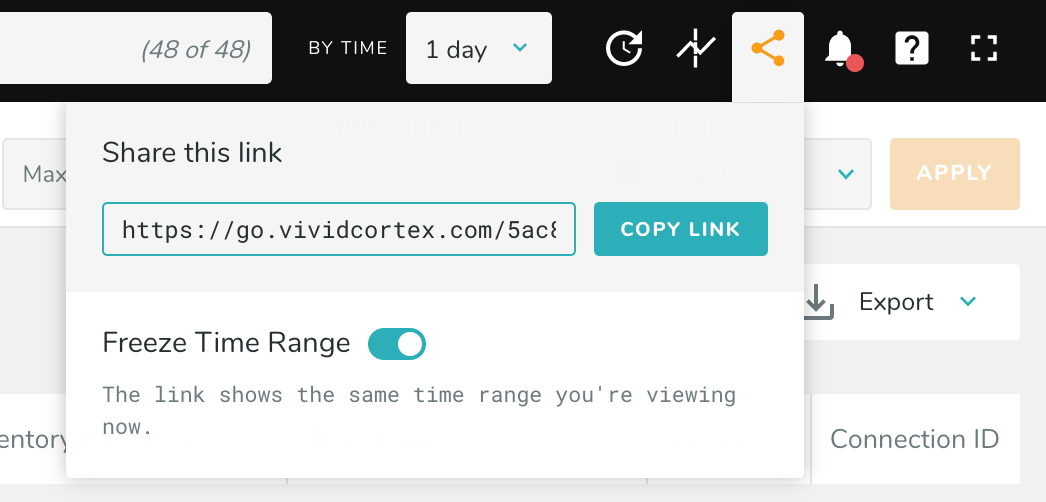The width and height of the screenshot is (1046, 502).
Task: Click the Export text label
Action: 896,302
